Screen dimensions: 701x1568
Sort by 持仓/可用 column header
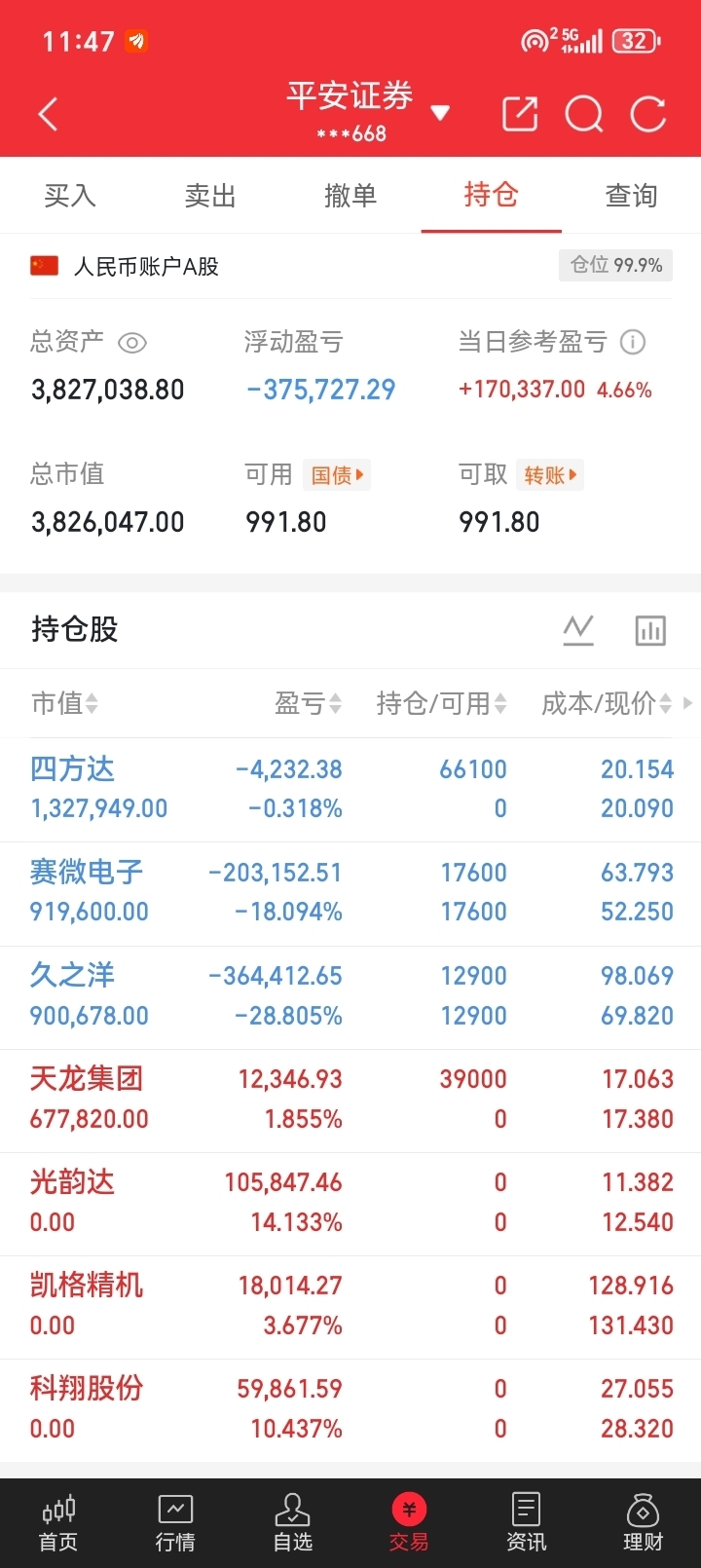click(x=441, y=703)
